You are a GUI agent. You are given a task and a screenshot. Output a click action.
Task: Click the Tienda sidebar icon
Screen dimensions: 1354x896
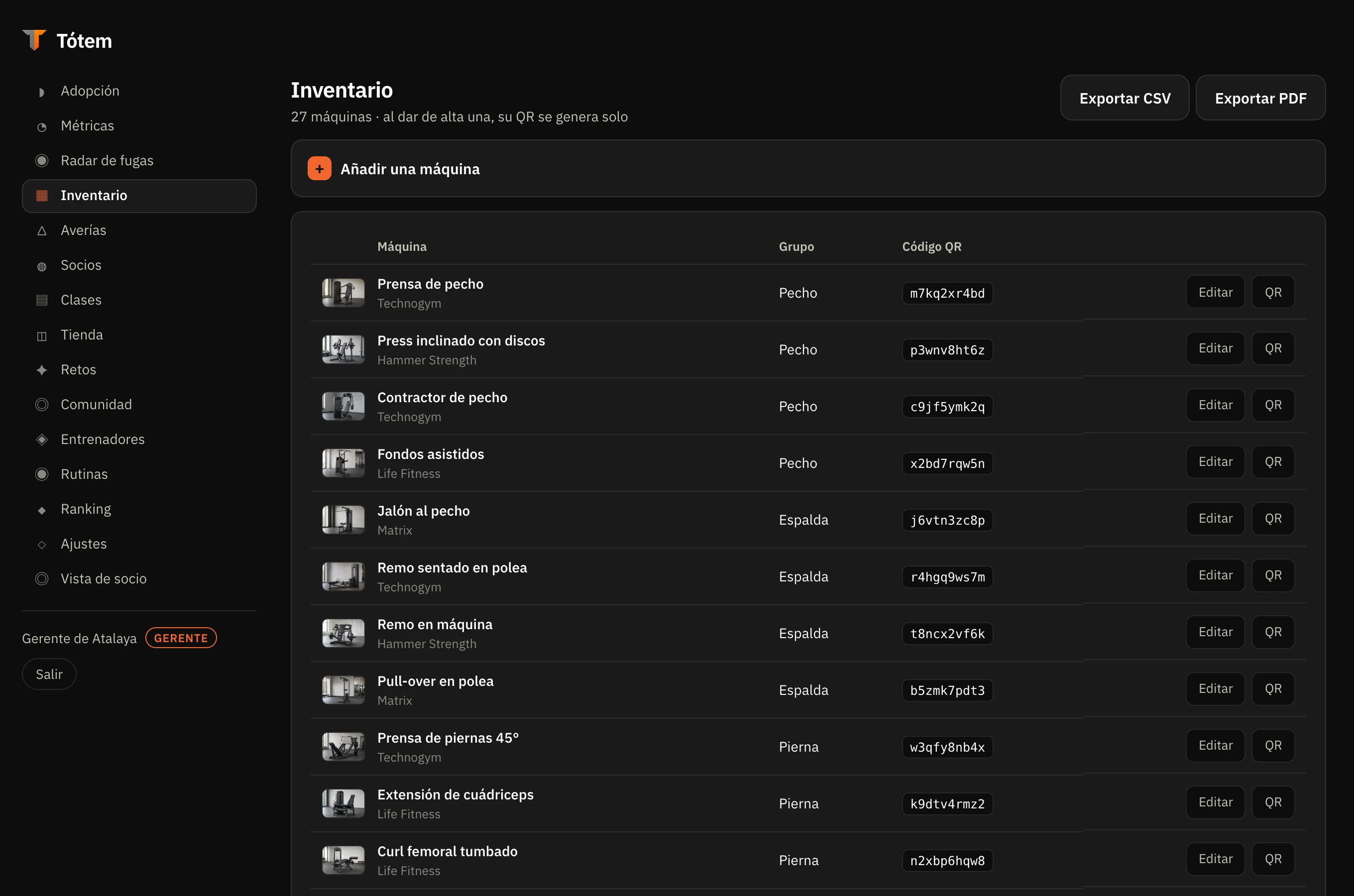[x=42, y=336]
